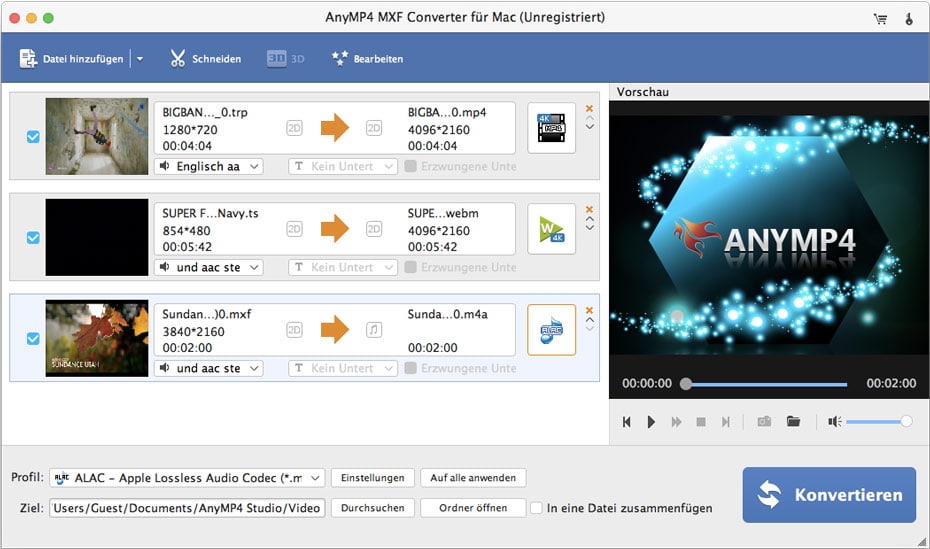Click the register key icon in title bar

(909, 19)
